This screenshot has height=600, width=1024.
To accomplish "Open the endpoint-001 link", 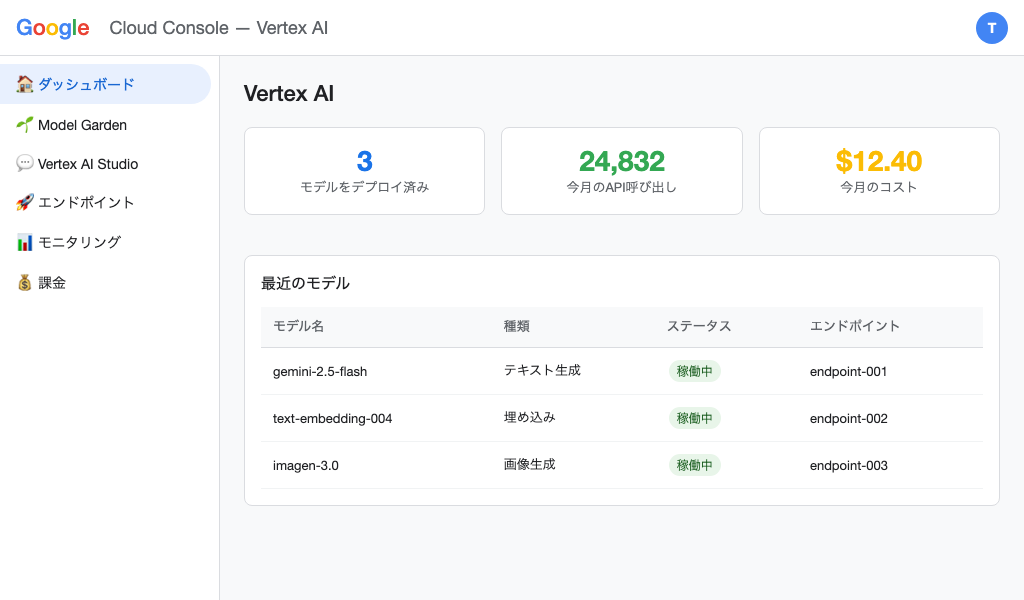I will pyautogui.click(x=848, y=371).
